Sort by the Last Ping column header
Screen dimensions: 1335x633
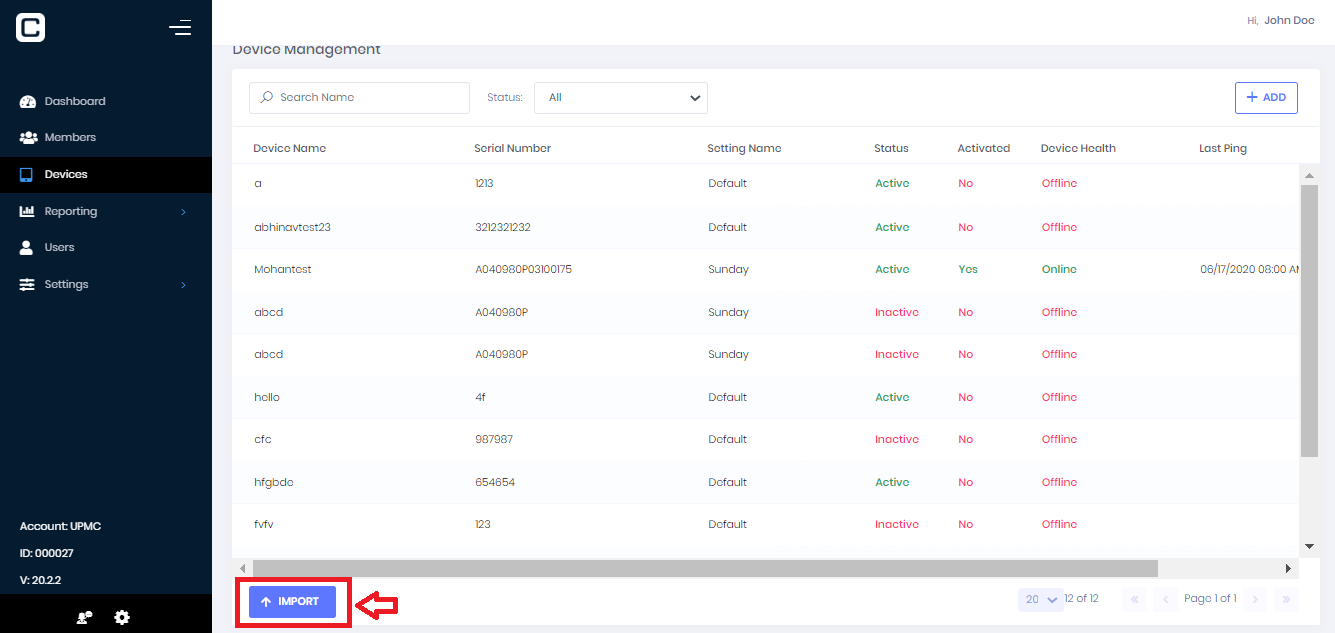[x=1223, y=148]
